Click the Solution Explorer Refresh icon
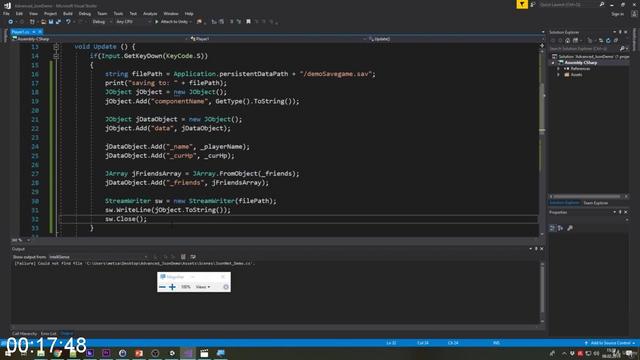 (x=608, y=40)
